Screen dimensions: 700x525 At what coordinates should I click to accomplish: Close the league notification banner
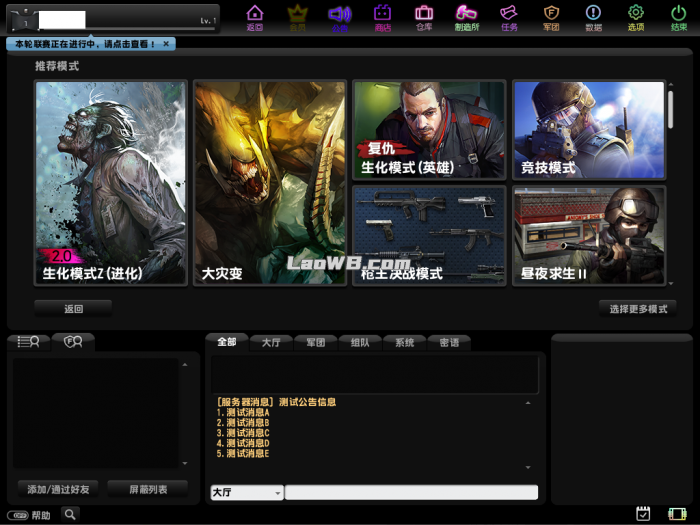tap(166, 44)
